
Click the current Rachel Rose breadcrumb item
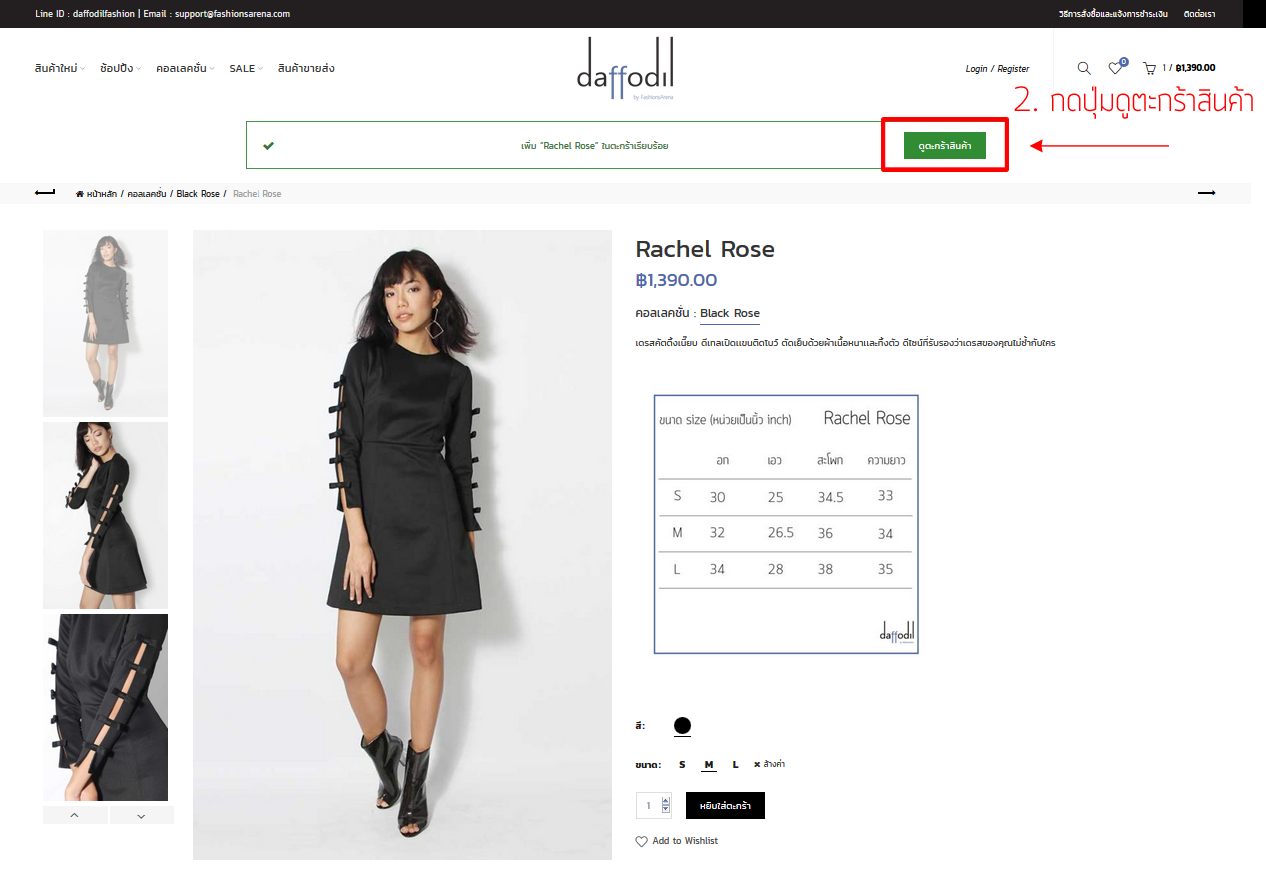point(257,194)
